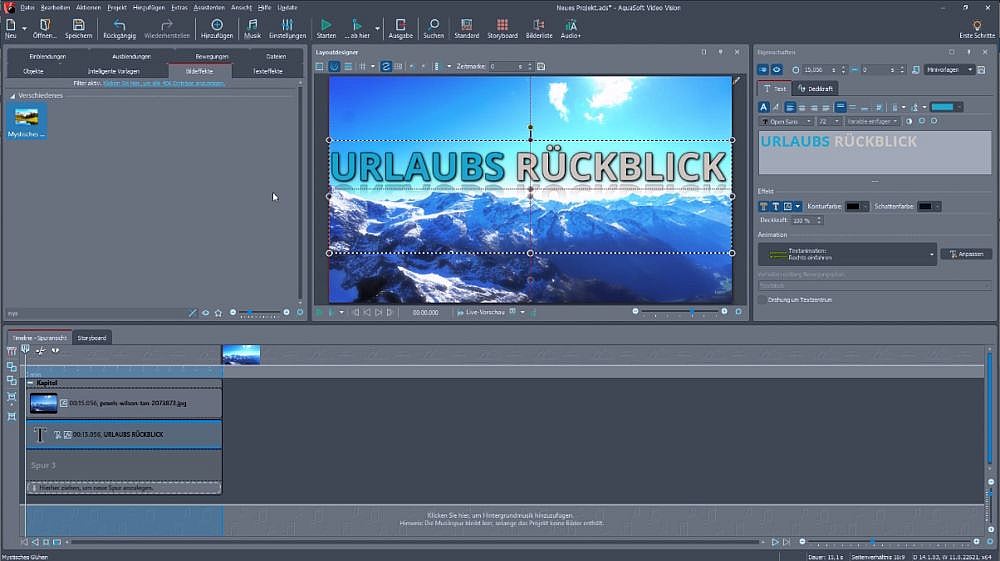
Task: Click the Hinzufügen plus icon
Action: click(216, 24)
